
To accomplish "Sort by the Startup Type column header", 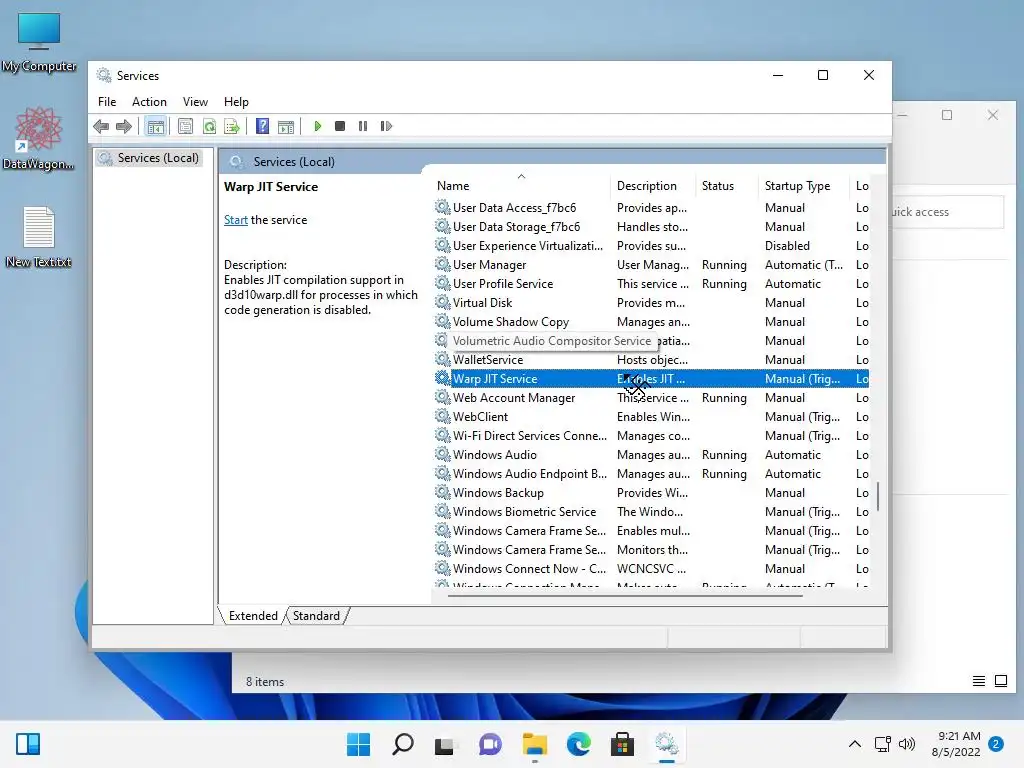I will (x=805, y=185).
